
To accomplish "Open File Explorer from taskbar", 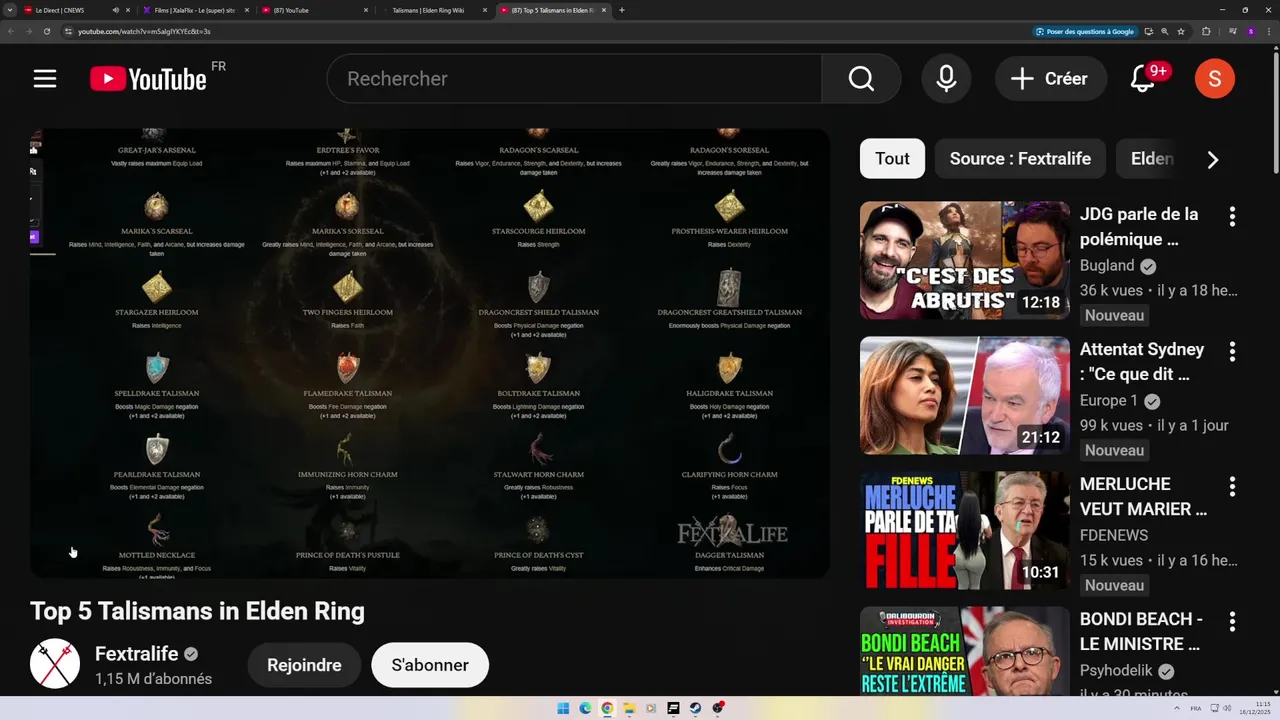I will pyautogui.click(x=629, y=708).
